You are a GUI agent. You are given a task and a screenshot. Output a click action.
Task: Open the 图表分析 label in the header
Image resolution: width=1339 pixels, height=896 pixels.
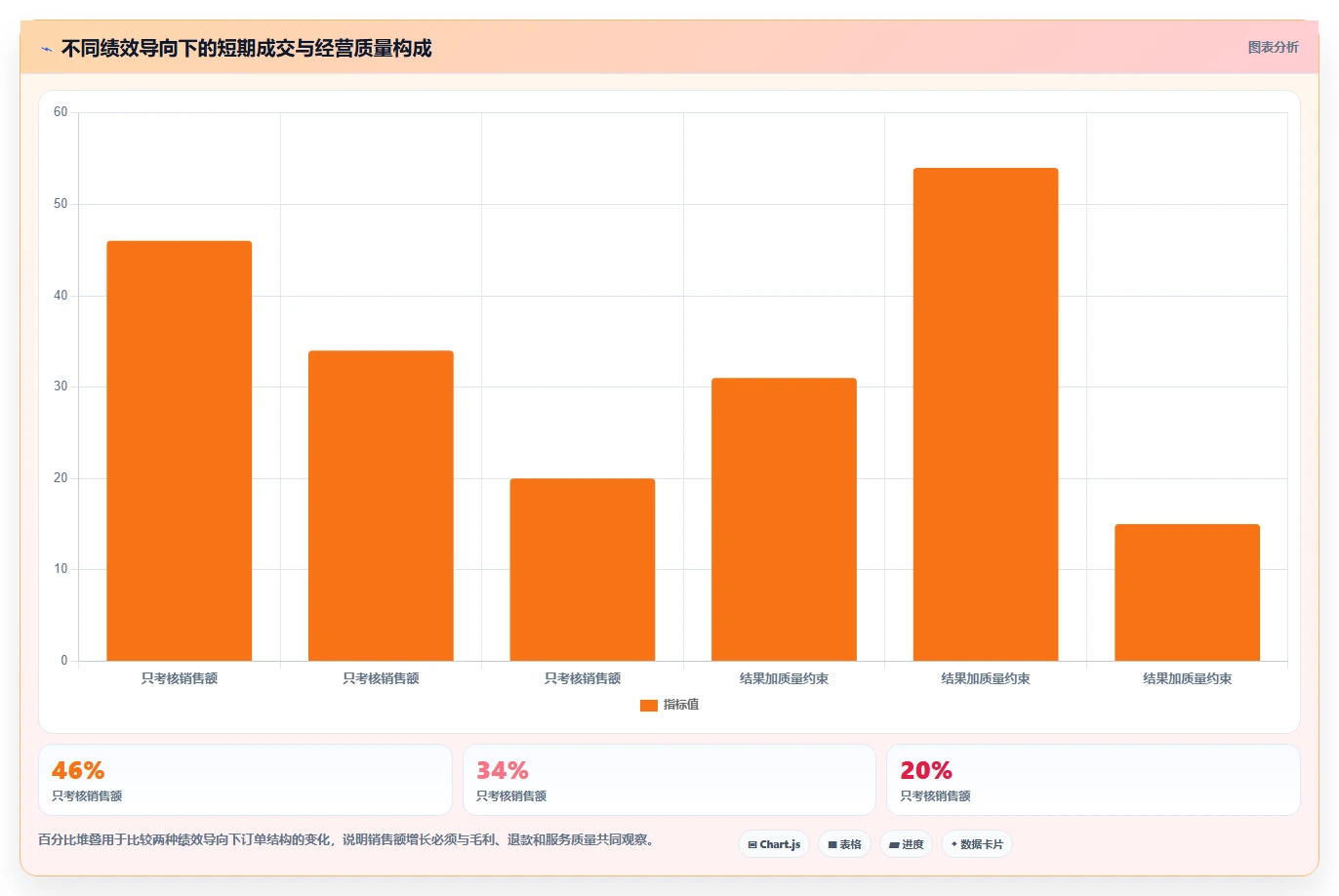(1273, 47)
